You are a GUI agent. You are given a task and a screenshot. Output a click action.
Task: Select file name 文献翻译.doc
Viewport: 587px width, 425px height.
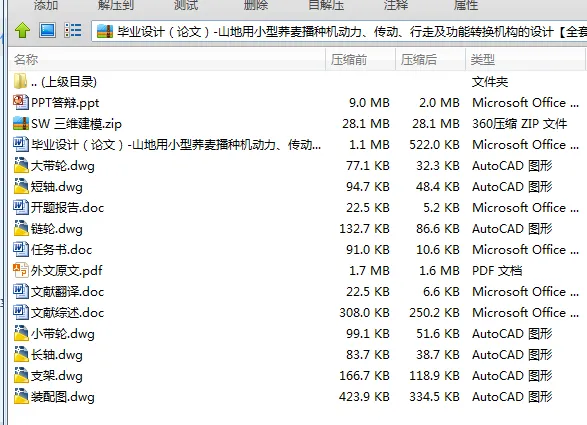tap(67, 291)
